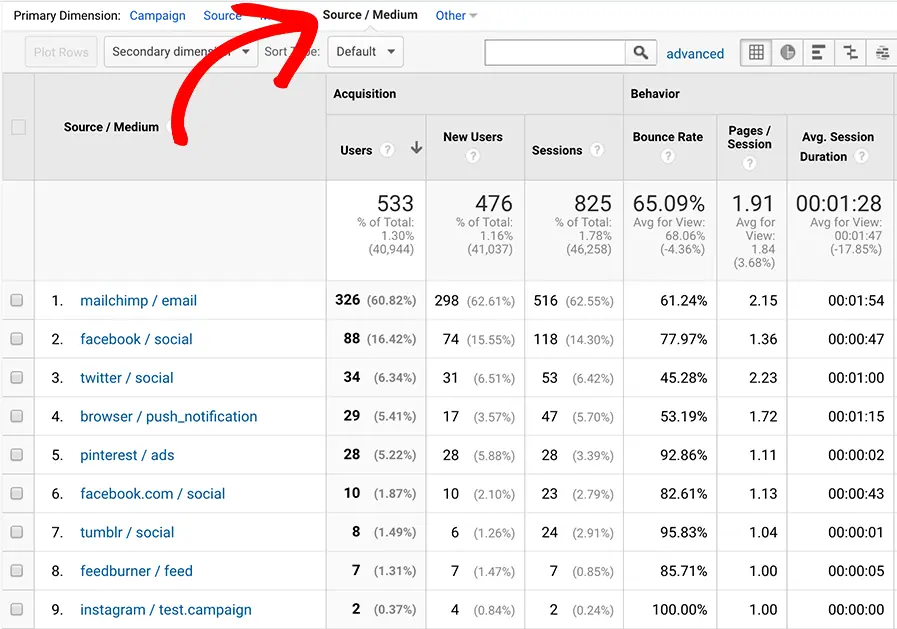Image resolution: width=897 pixels, height=629 pixels.
Task: Switch to term cloud view icon
Action: point(882,53)
